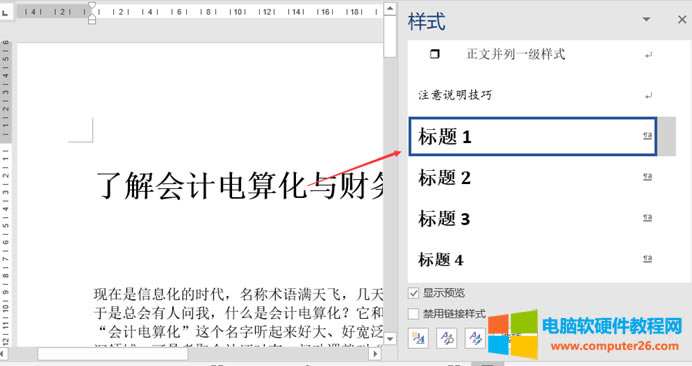Click the vertical scrollbar thumb of document
The height and width of the screenshot is (366, 692).
coord(390,37)
